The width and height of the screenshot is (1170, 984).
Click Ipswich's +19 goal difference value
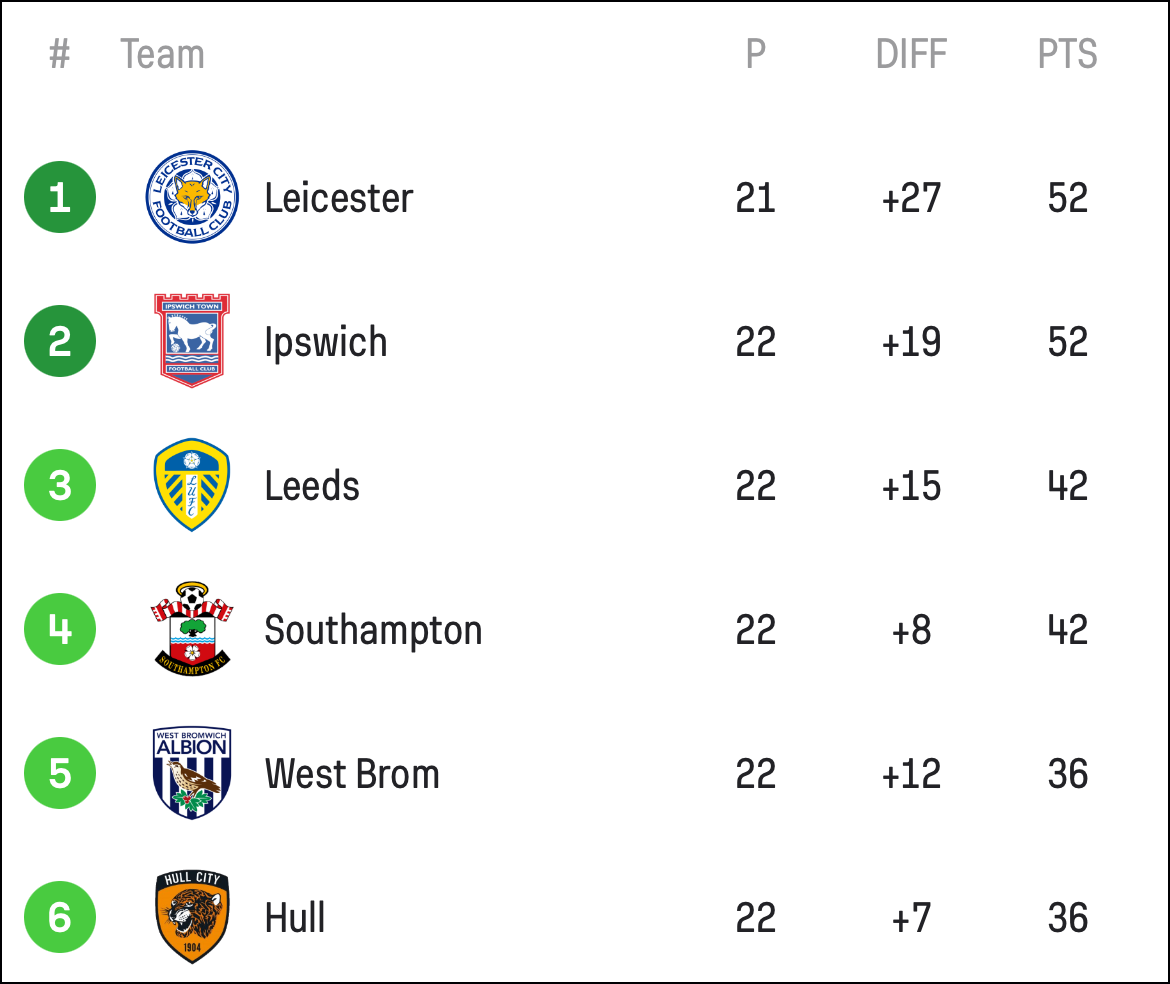point(911,342)
